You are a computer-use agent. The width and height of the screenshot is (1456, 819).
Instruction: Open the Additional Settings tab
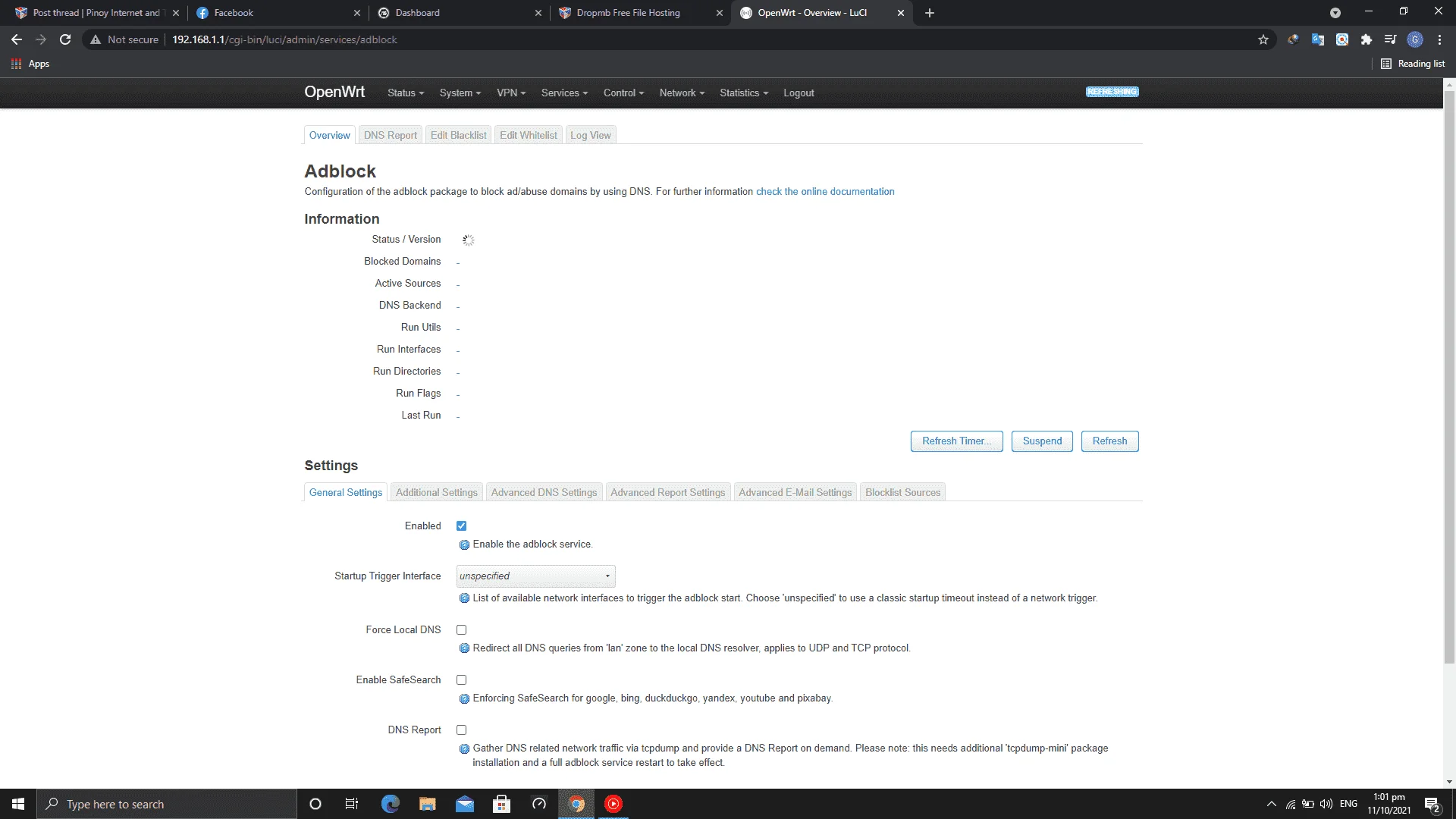coord(436,492)
